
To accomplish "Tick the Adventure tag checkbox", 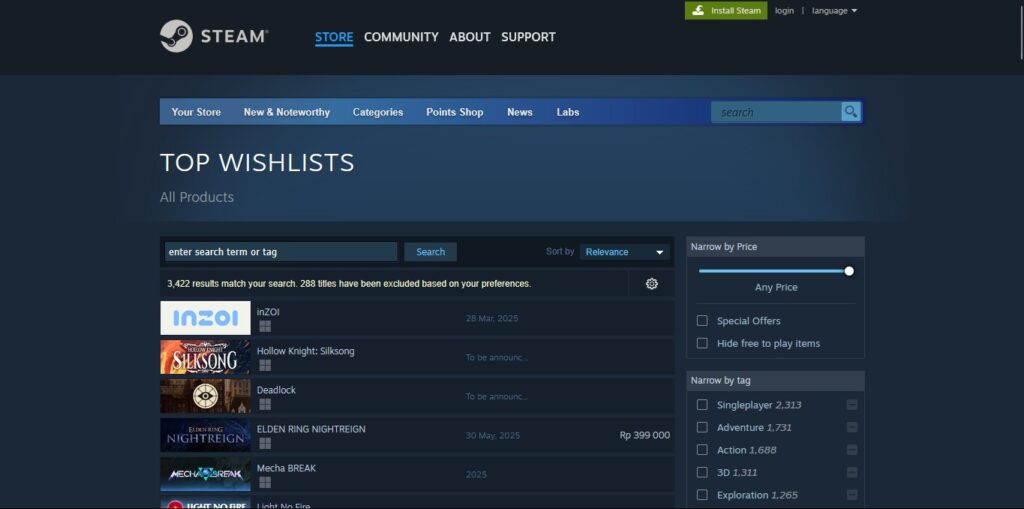I will click(702, 427).
